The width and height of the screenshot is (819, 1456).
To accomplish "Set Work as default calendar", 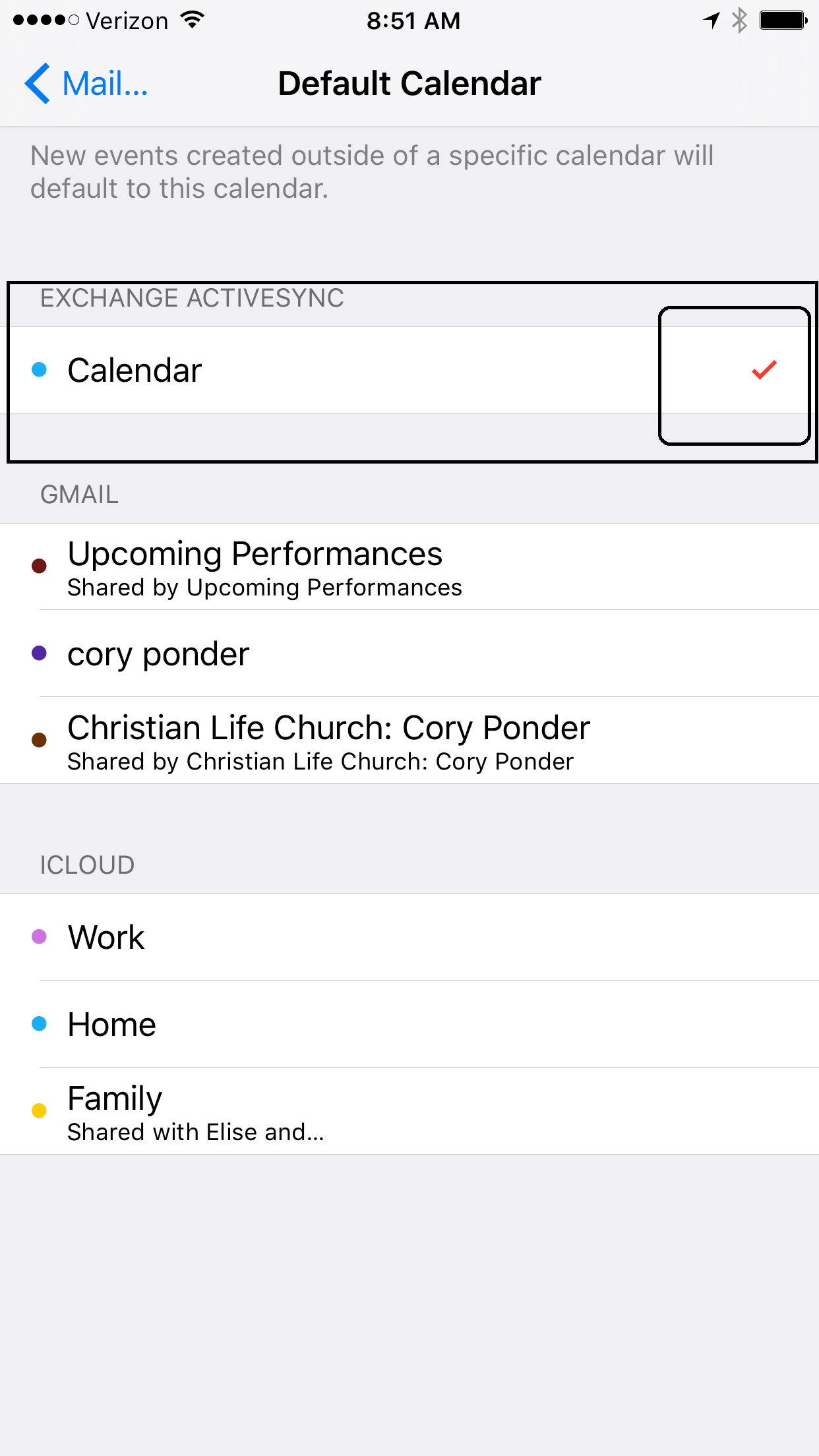I will click(330, 937).
